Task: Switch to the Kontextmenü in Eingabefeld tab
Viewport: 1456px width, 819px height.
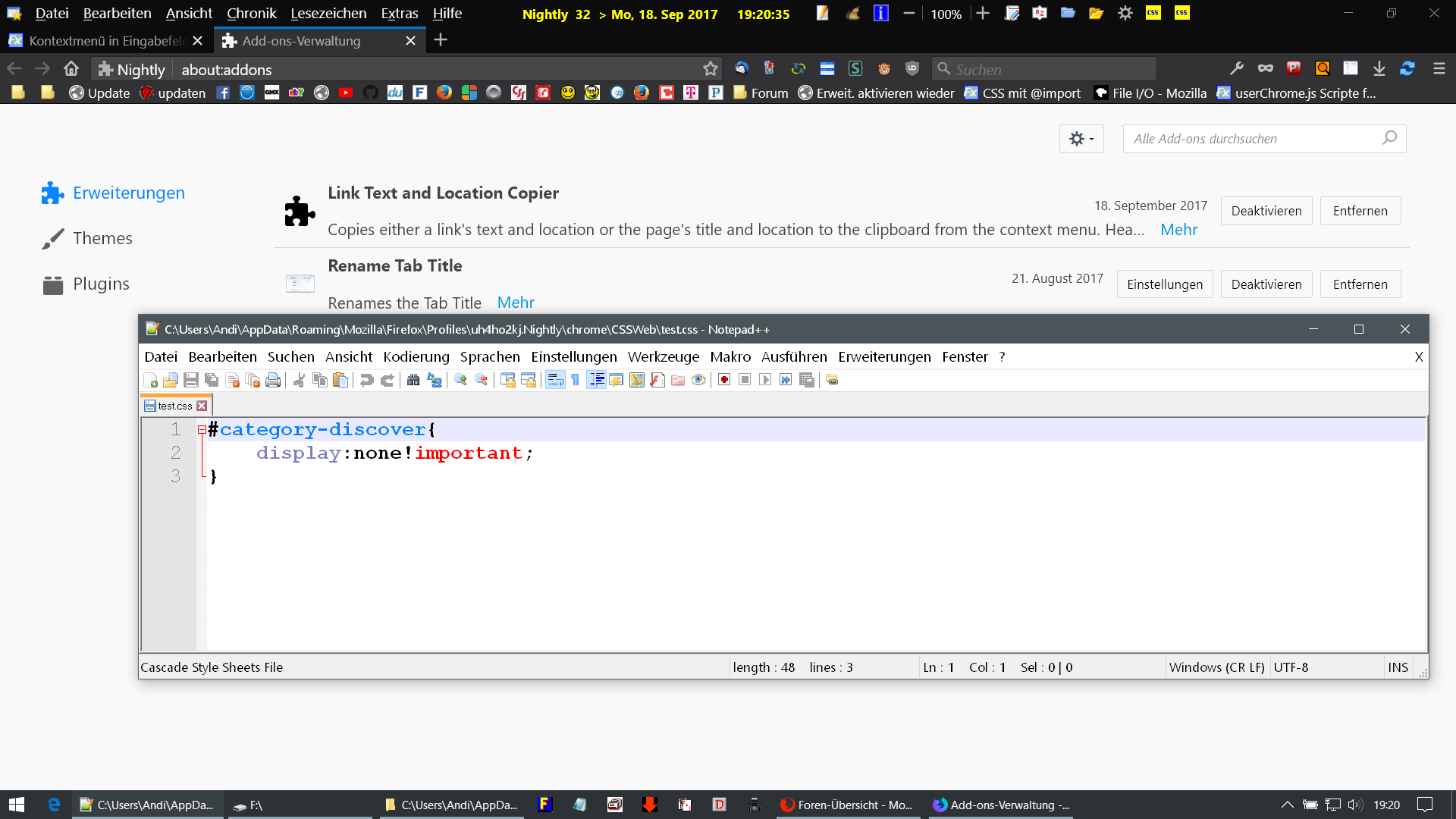Action: [106, 41]
